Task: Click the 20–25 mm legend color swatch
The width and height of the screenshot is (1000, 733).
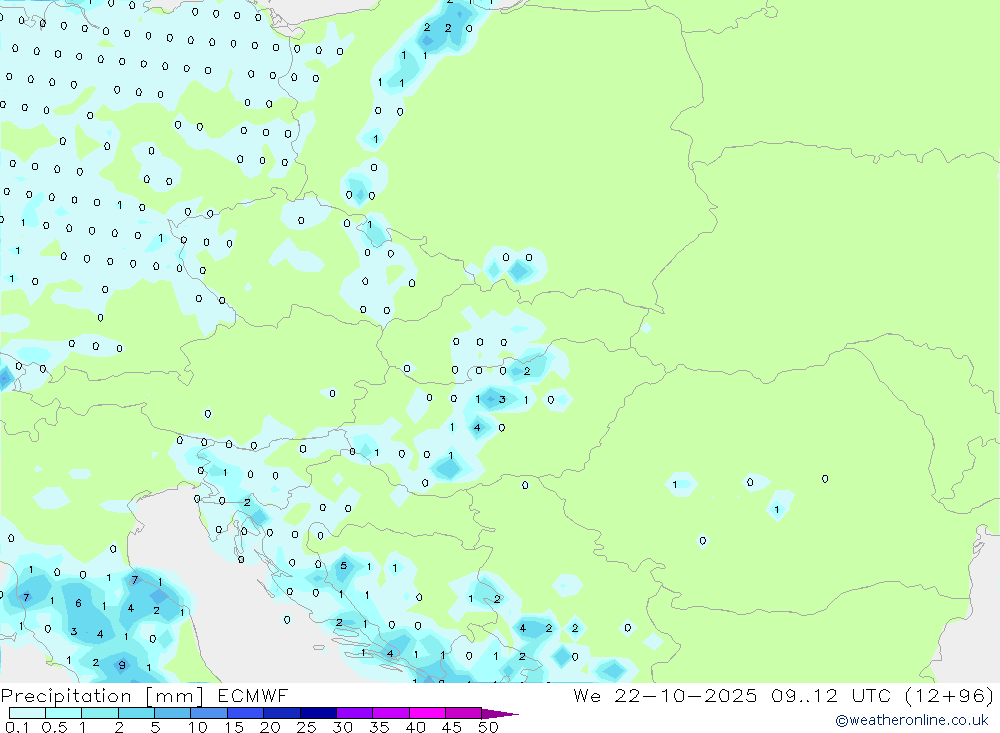Action: pyautogui.click(x=281, y=713)
